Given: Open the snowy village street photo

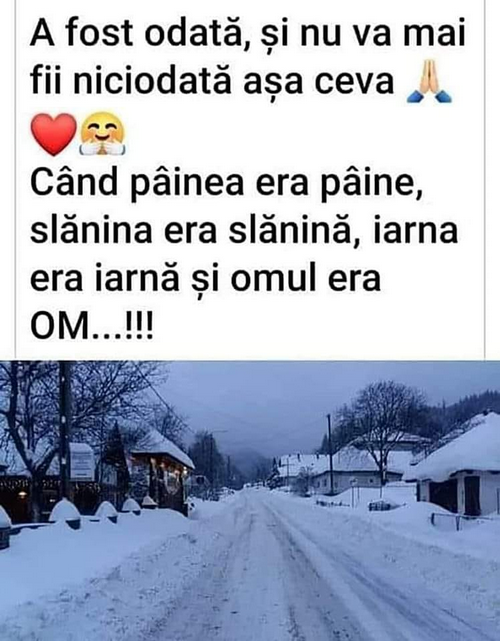Looking at the screenshot, I should click(250, 501).
